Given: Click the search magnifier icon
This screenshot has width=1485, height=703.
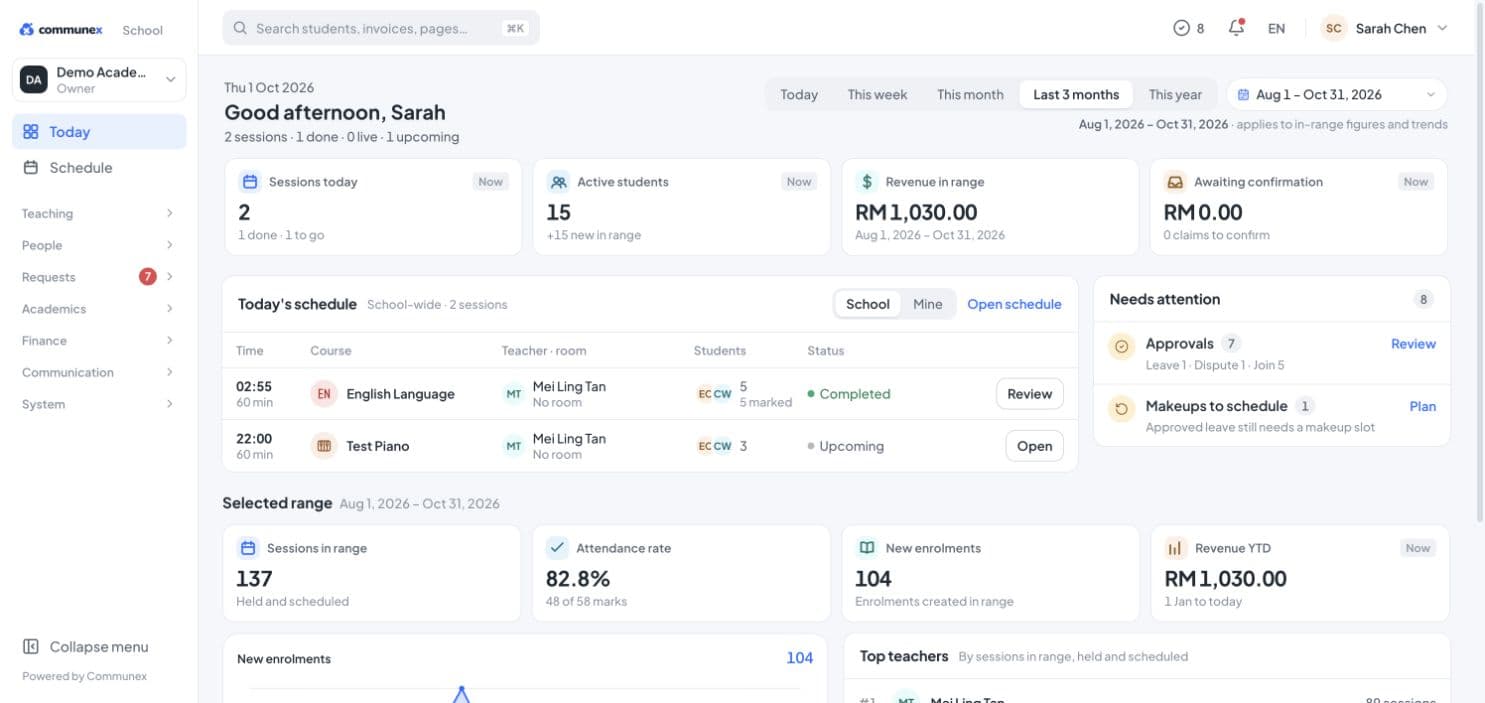Looking at the screenshot, I should click(x=240, y=28).
